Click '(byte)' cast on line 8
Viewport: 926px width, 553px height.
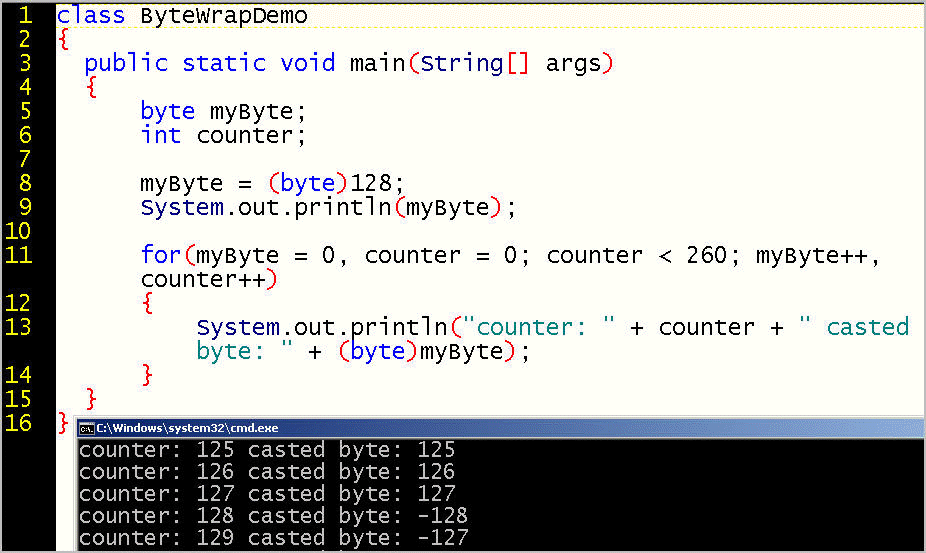coord(308,184)
